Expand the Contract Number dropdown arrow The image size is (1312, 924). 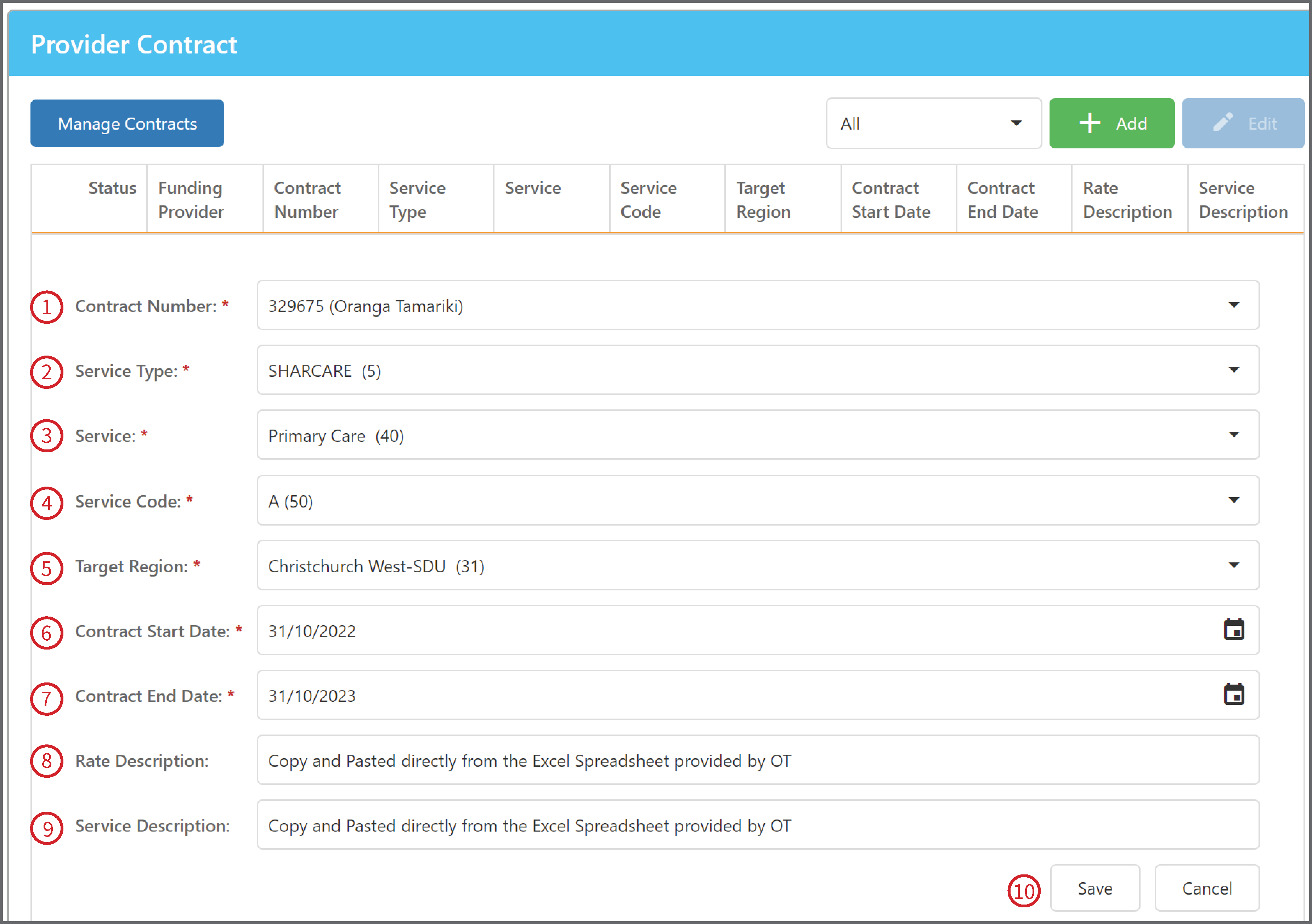[1234, 305]
